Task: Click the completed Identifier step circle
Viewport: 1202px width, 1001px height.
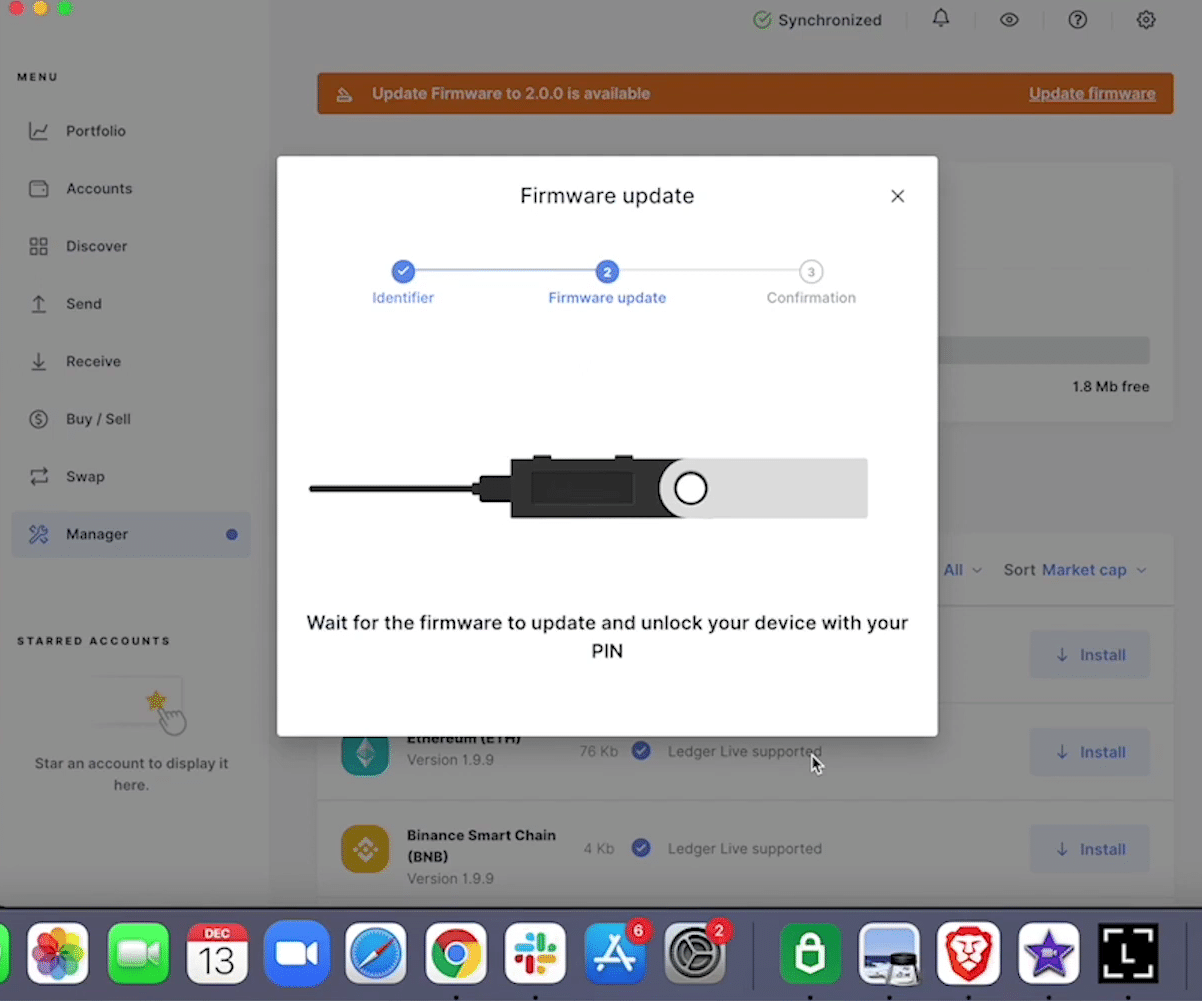Action: 403,271
